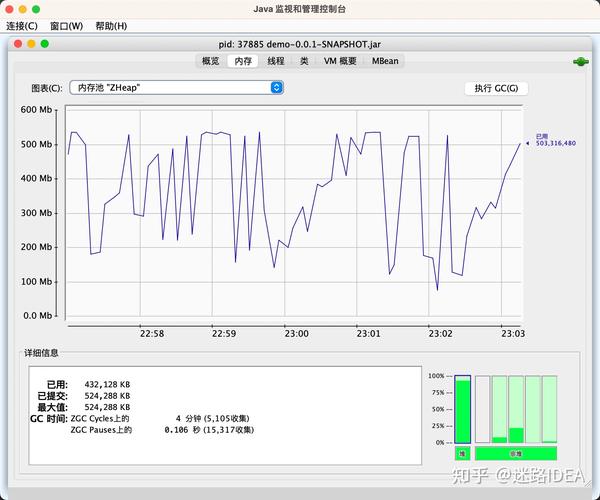Open the 类 tab

coord(304,61)
